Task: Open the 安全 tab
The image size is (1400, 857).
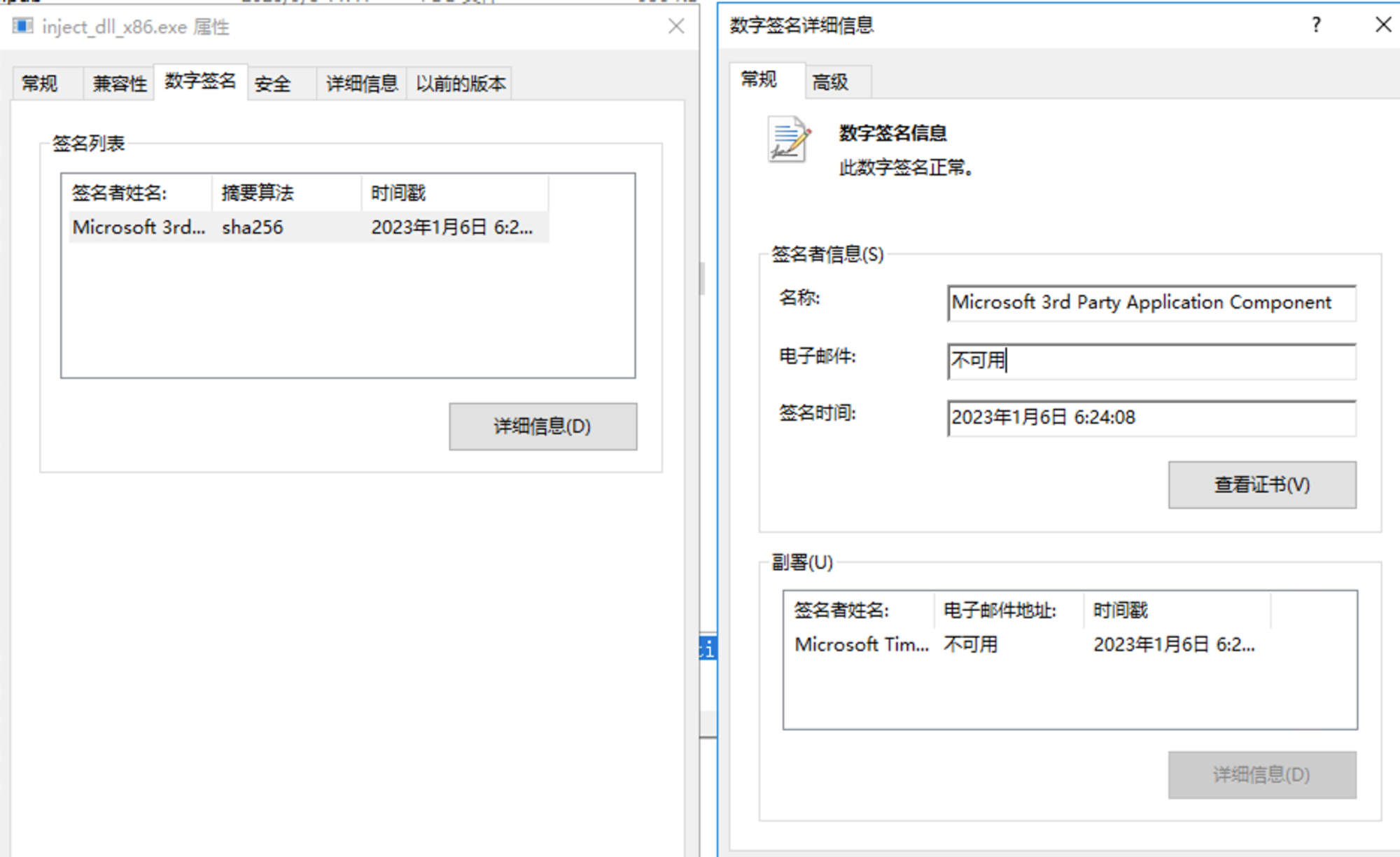Action: pos(272,84)
